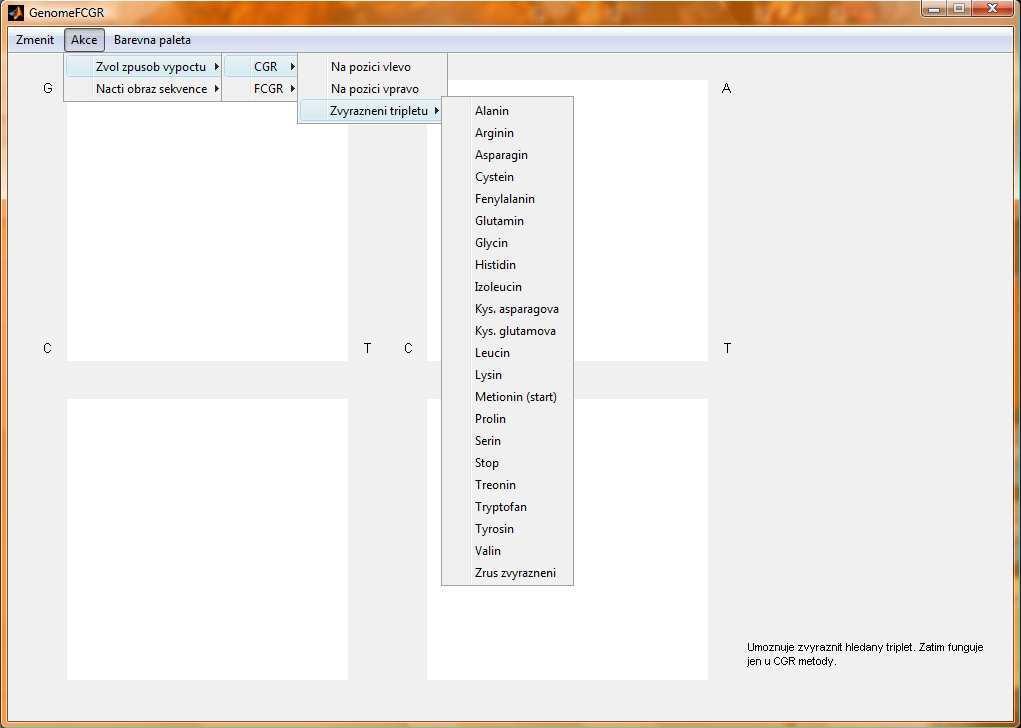Image resolution: width=1021 pixels, height=728 pixels.
Task: Maximize the GenomeFCGR window
Action: [958, 9]
